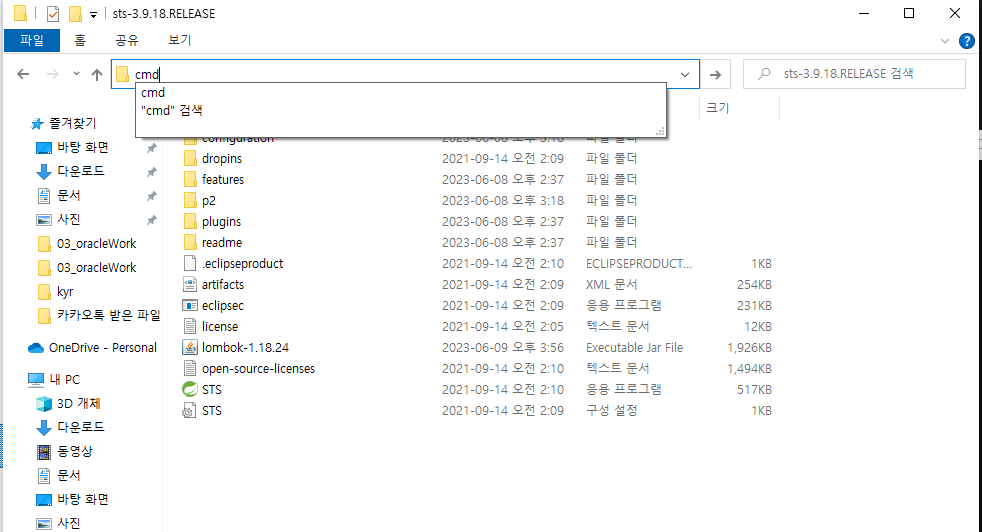Click the Forward navigation arrow
This screenshot has width=982, height=532.
pos(53,75)
